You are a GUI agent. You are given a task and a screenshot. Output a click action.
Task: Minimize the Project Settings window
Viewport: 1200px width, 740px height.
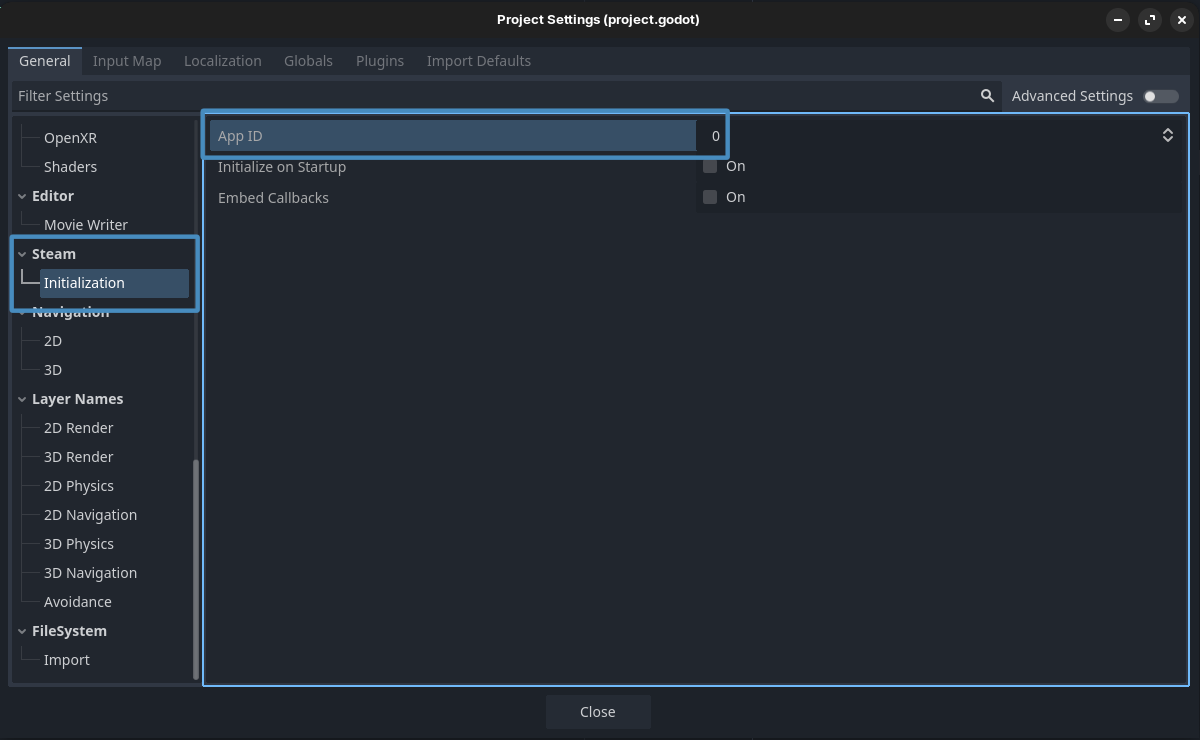click(1118, 20)
